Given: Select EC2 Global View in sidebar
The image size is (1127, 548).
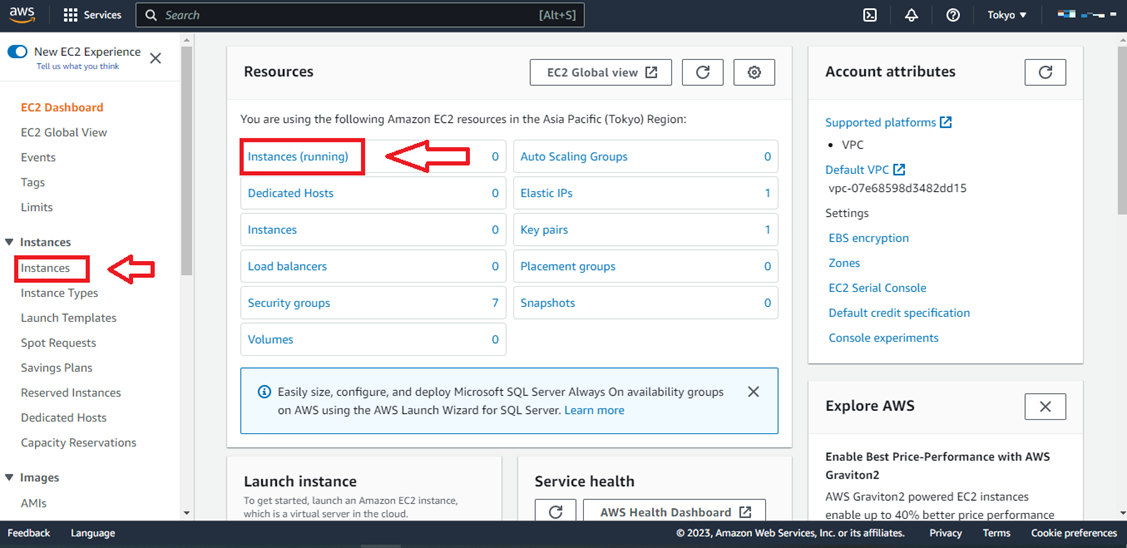Looking at the screenshot, I should [64, 132].
